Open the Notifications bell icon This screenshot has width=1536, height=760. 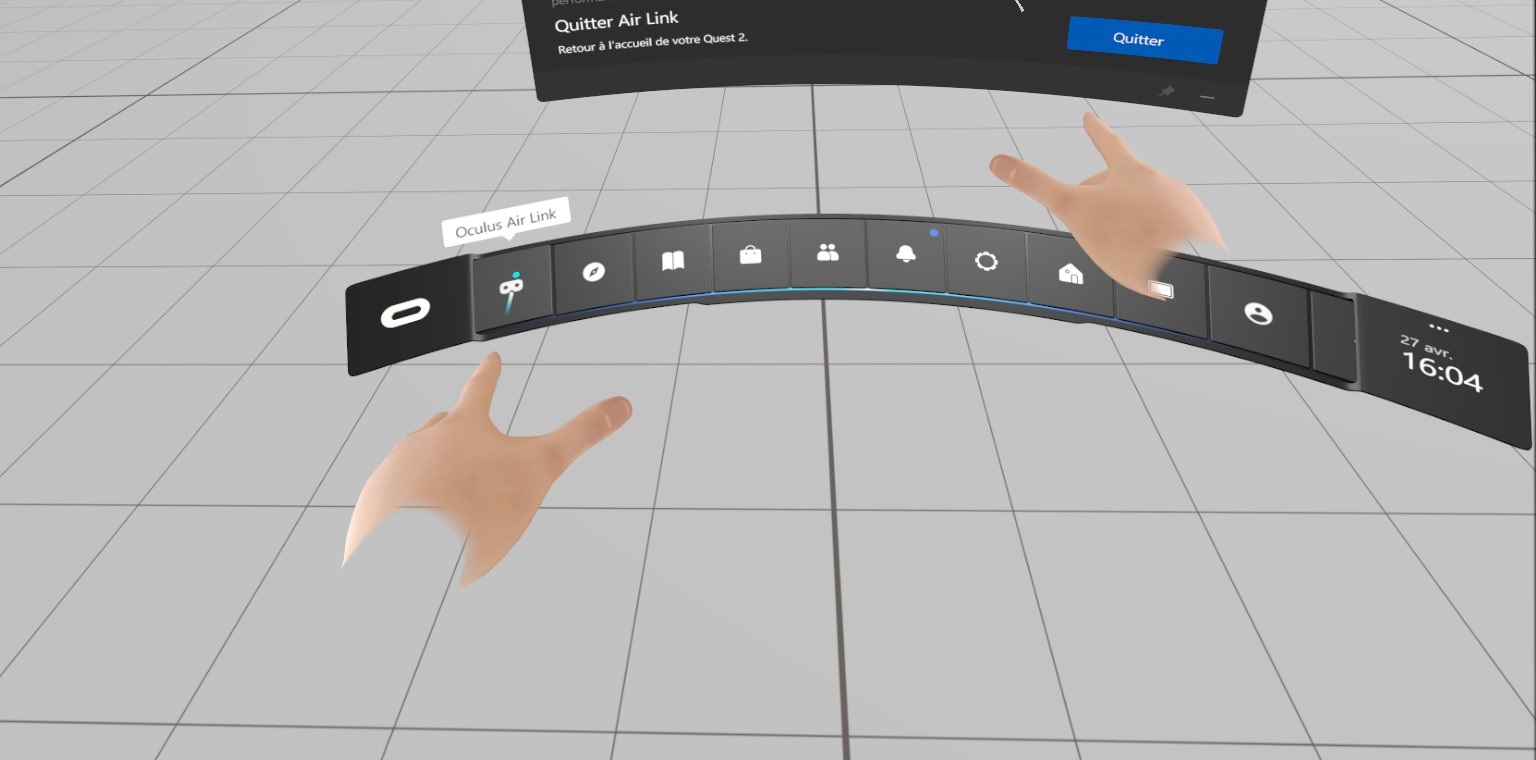906,256
